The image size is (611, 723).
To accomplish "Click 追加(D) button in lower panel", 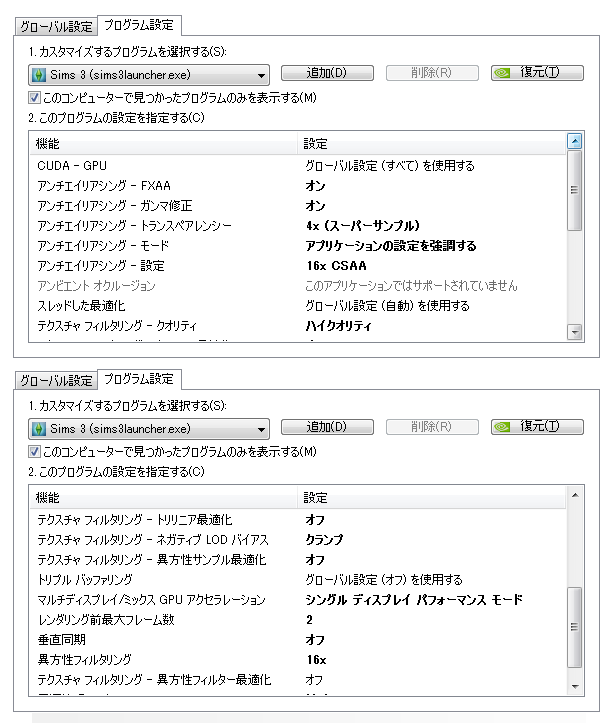I will pyautogui.click(x=327, y=427).
